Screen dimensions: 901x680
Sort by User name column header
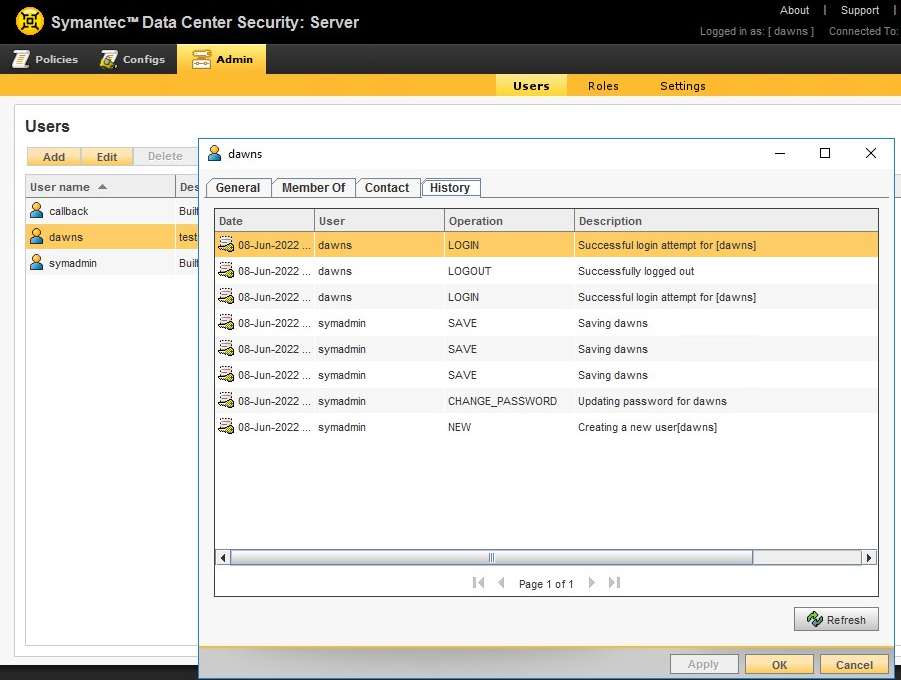pos(100,187)
